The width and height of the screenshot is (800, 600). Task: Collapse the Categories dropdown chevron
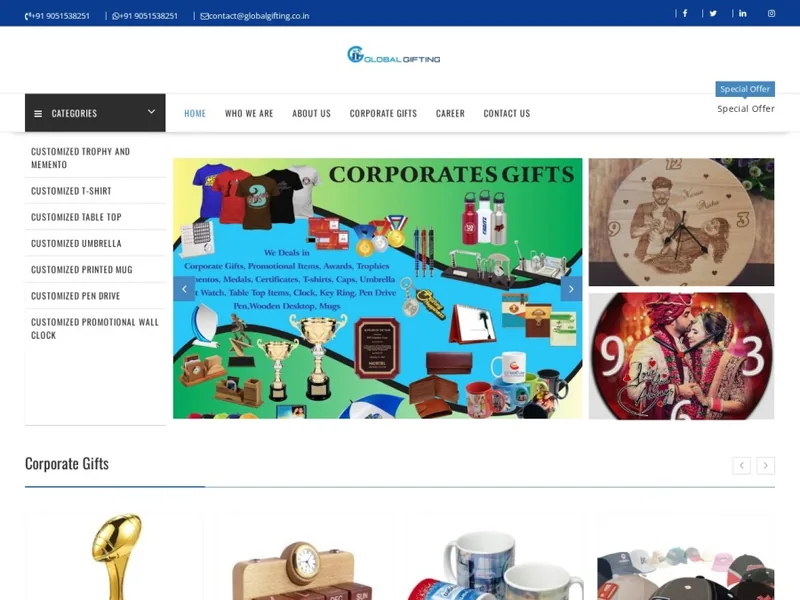(x=152, y=112)
